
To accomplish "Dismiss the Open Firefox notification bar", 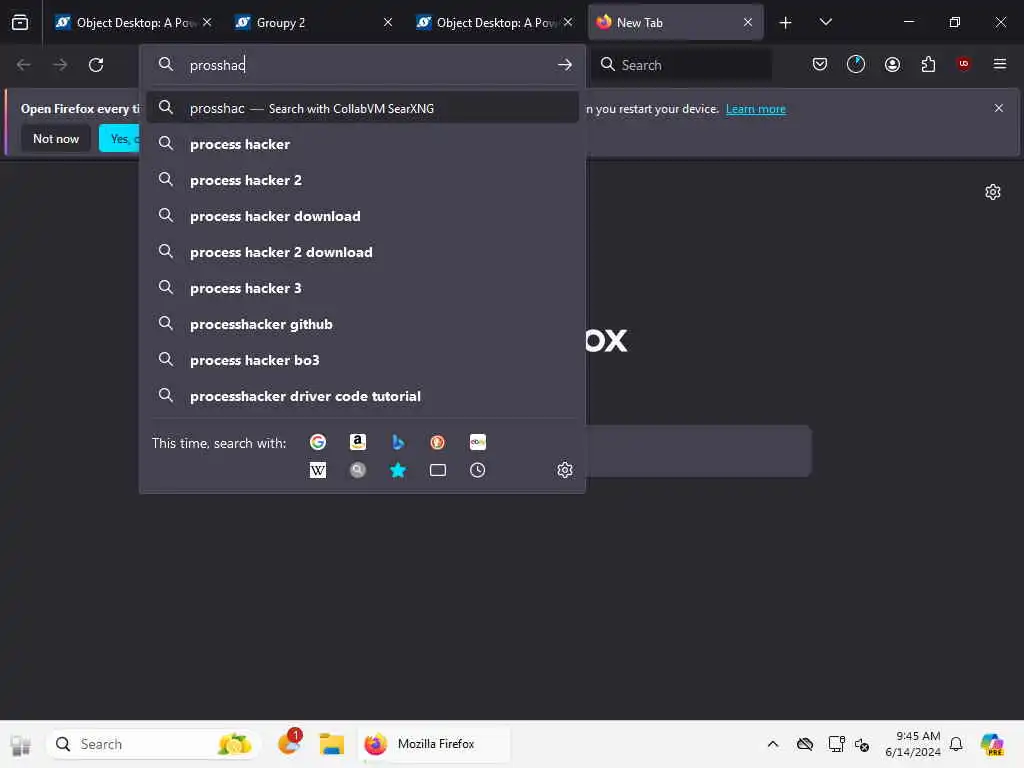I will (x=998, y=108).
